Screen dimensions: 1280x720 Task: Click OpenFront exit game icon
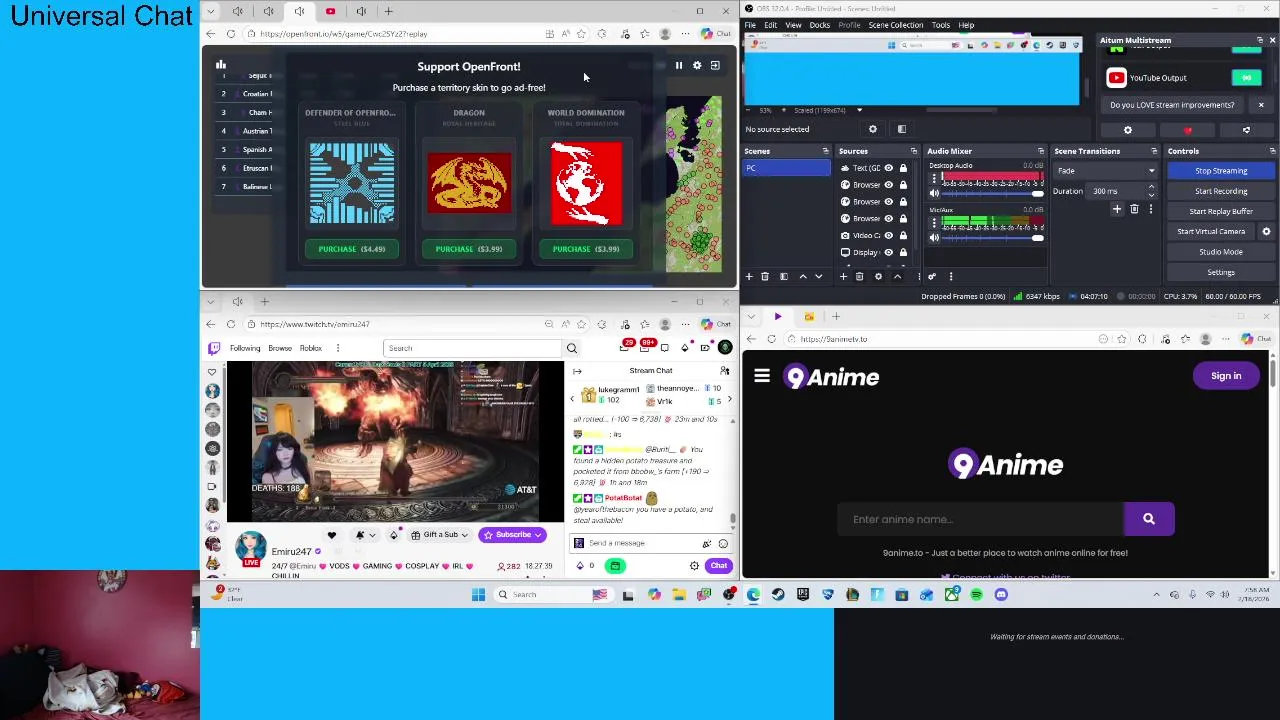coord(715,66)
